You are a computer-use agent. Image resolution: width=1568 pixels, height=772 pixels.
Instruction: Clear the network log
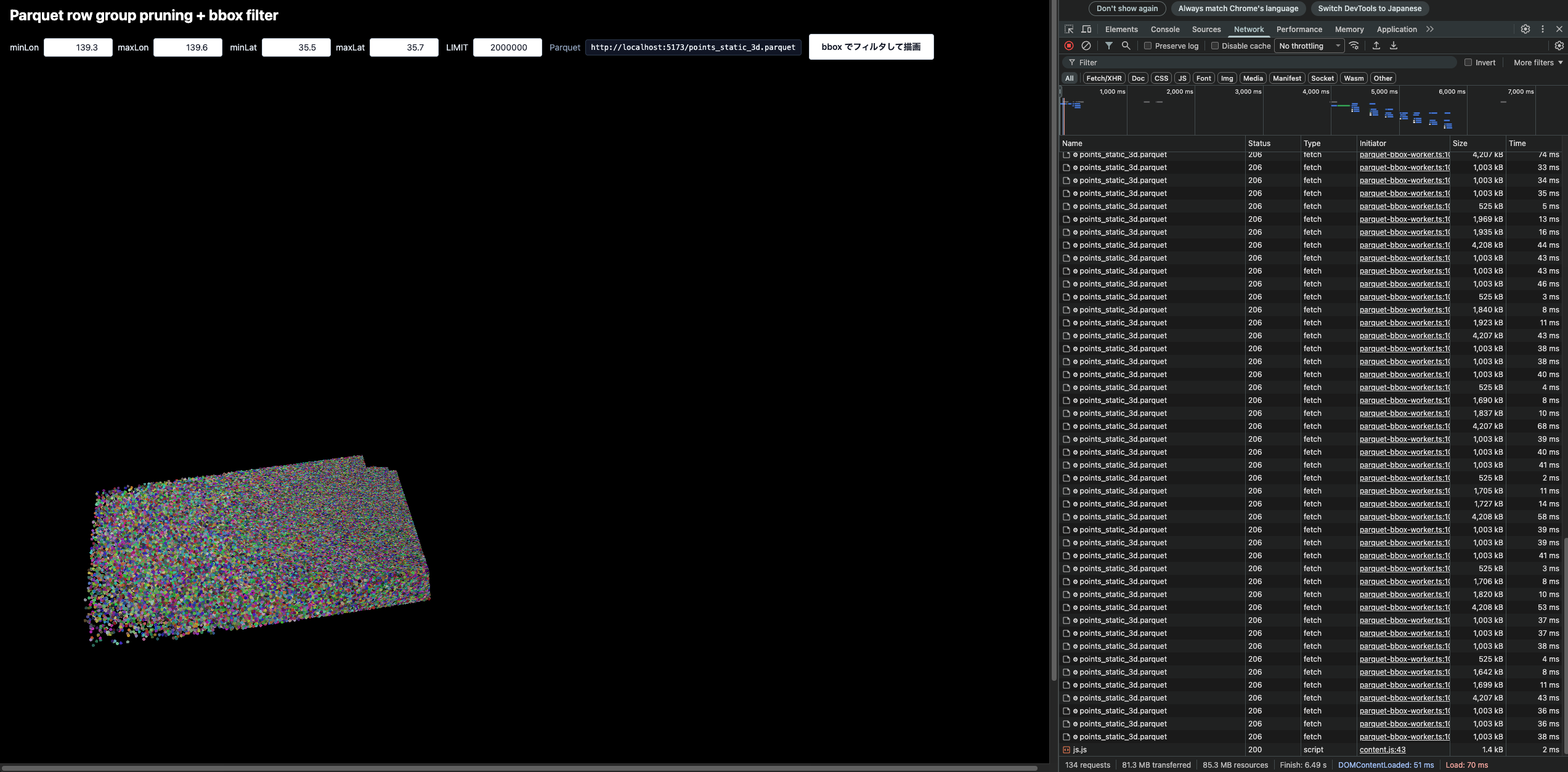pos(1086,46)
